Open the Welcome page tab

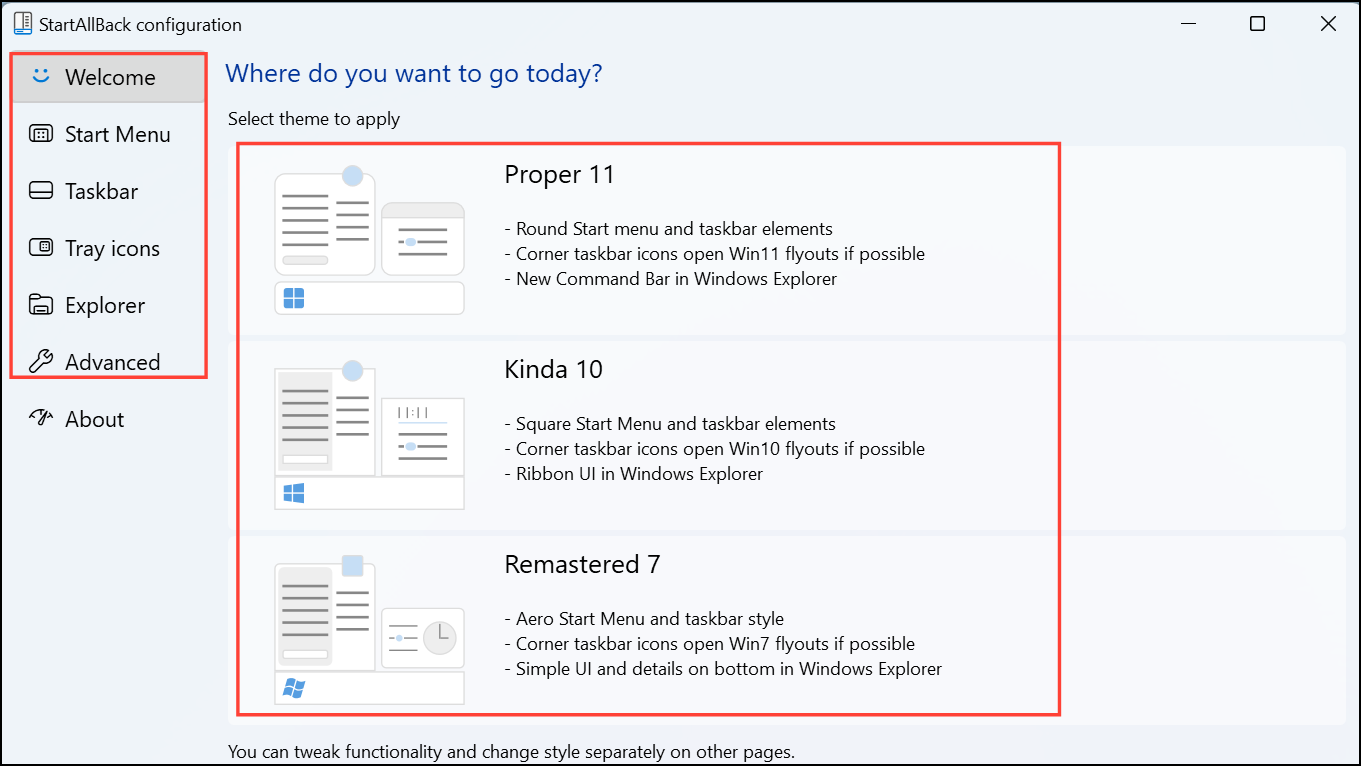[108, 77]
